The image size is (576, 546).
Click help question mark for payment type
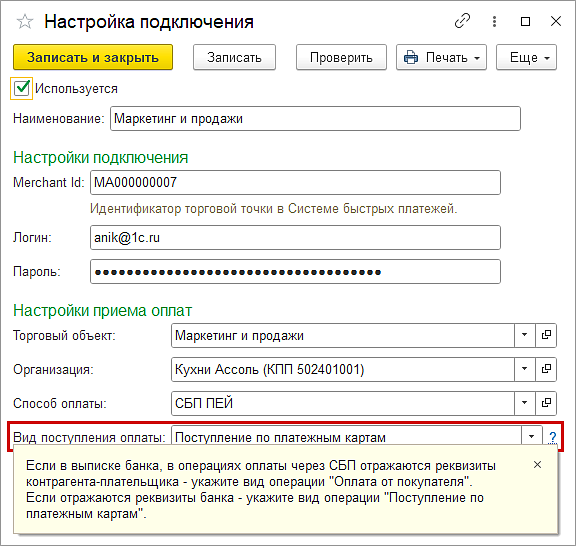pyautogui.click(x=552, y=437)
